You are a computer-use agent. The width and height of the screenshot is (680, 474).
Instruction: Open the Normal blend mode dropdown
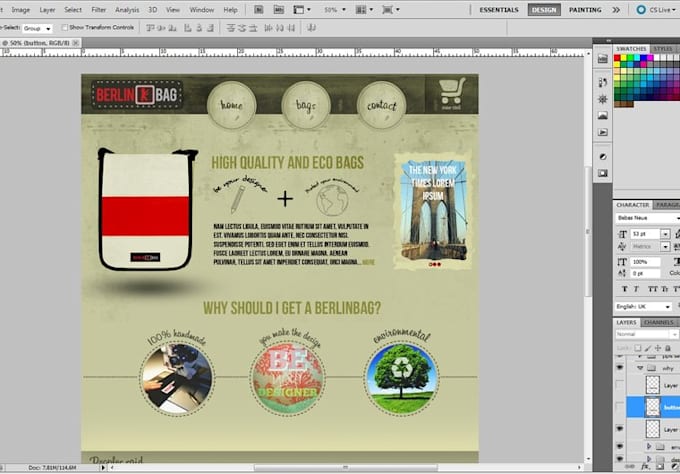click(646, 334)
